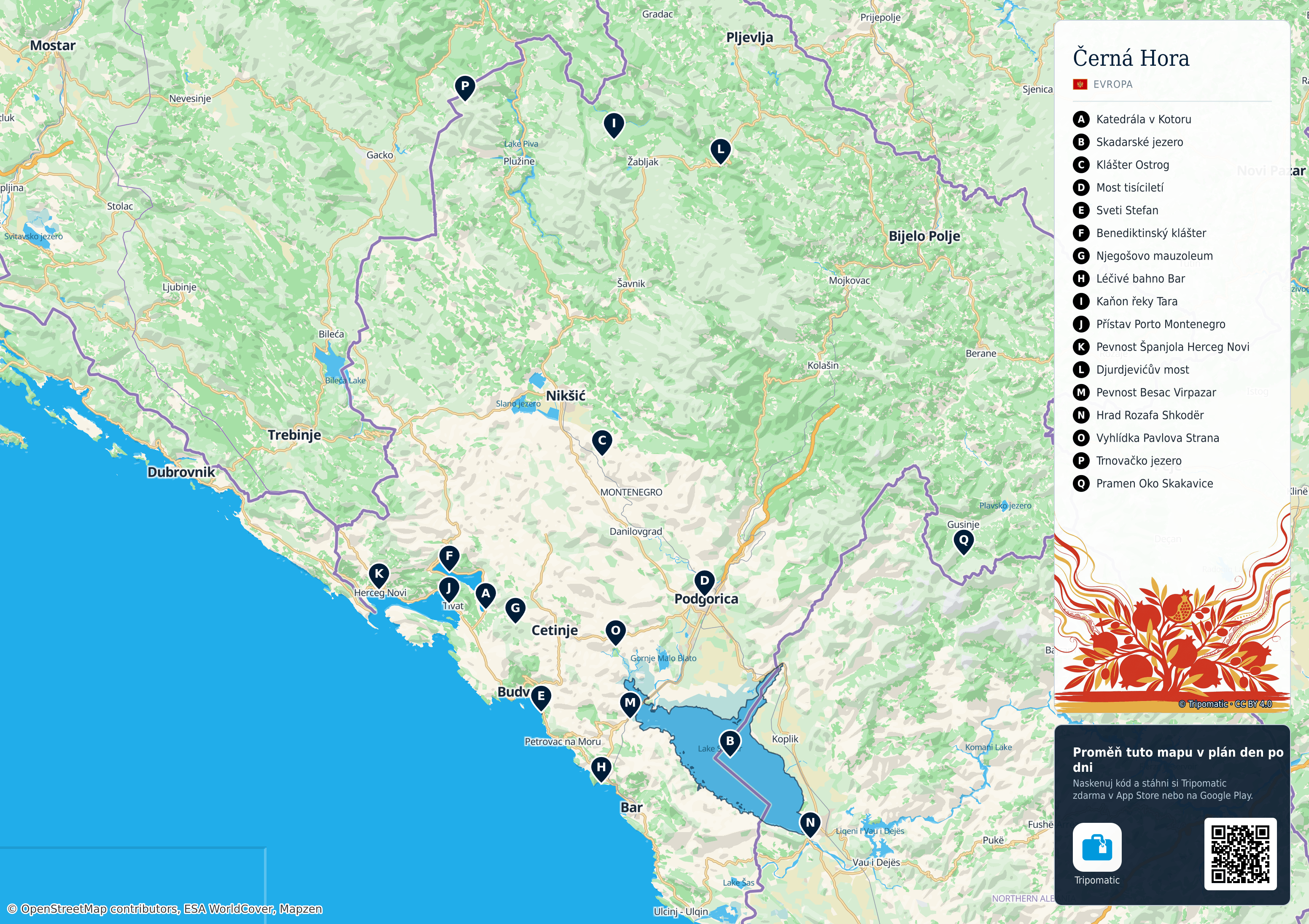Click the Tripomatic caption under app icon

tap(1097, 880)
